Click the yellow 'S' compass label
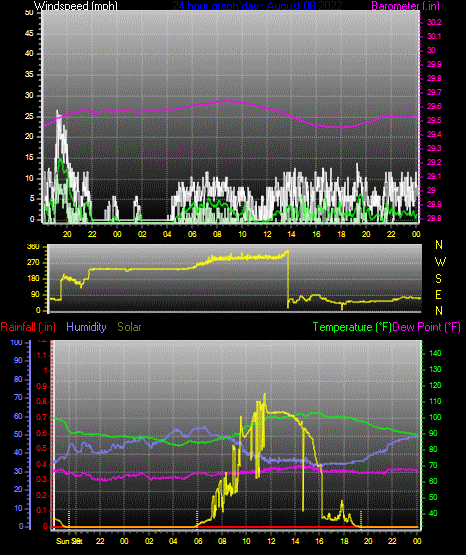The image size is (466, 555). tap(439, 279)
